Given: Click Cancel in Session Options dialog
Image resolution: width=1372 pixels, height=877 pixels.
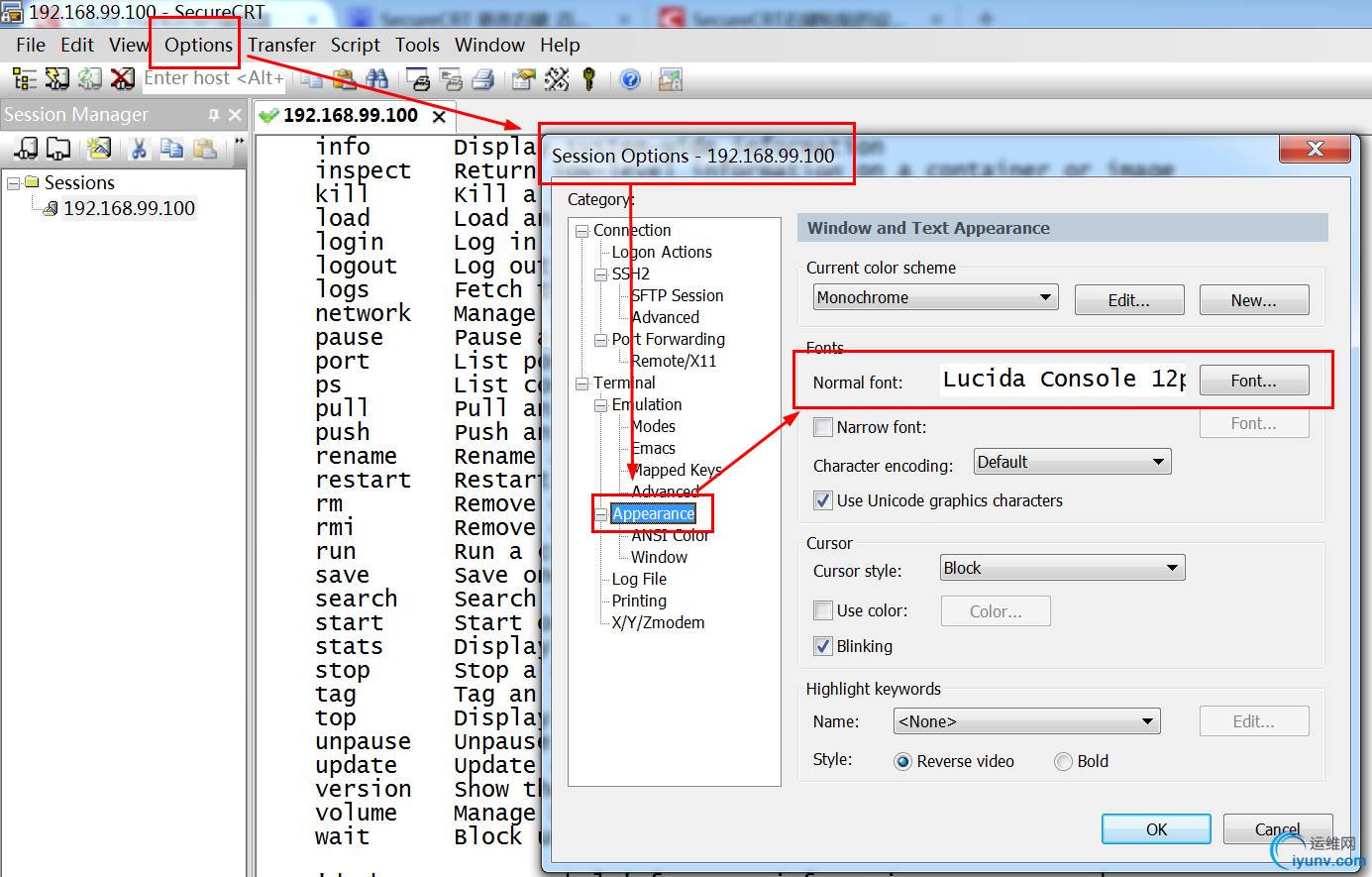Looking at the screenshot, I should coord(1278,829).
